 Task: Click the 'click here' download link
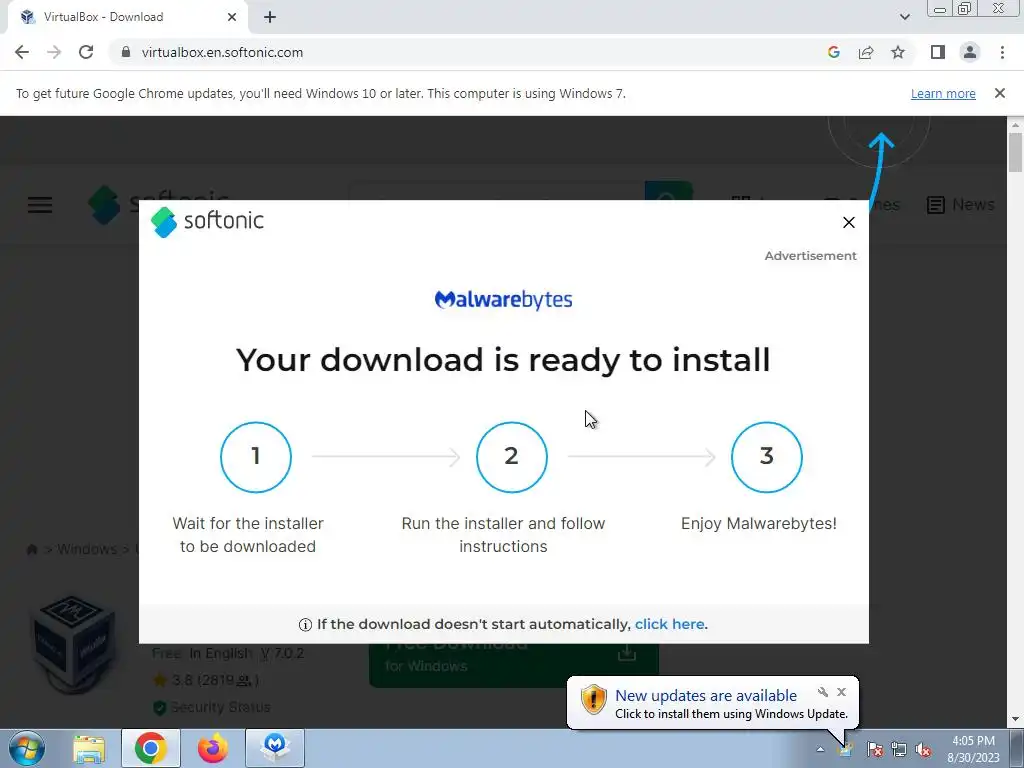pos(669,624)
